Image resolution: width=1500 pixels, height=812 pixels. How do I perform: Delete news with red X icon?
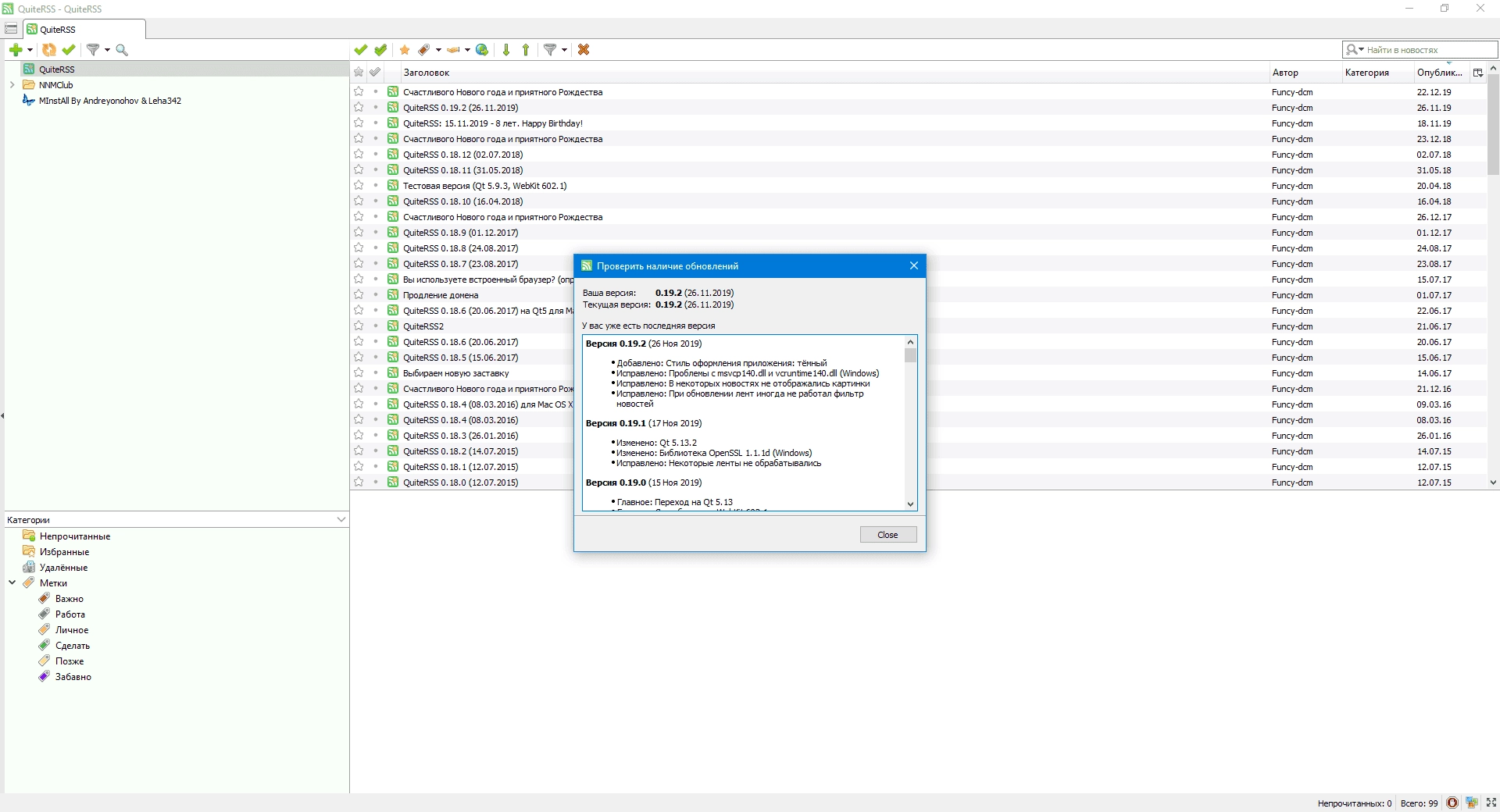coord(584,50)
